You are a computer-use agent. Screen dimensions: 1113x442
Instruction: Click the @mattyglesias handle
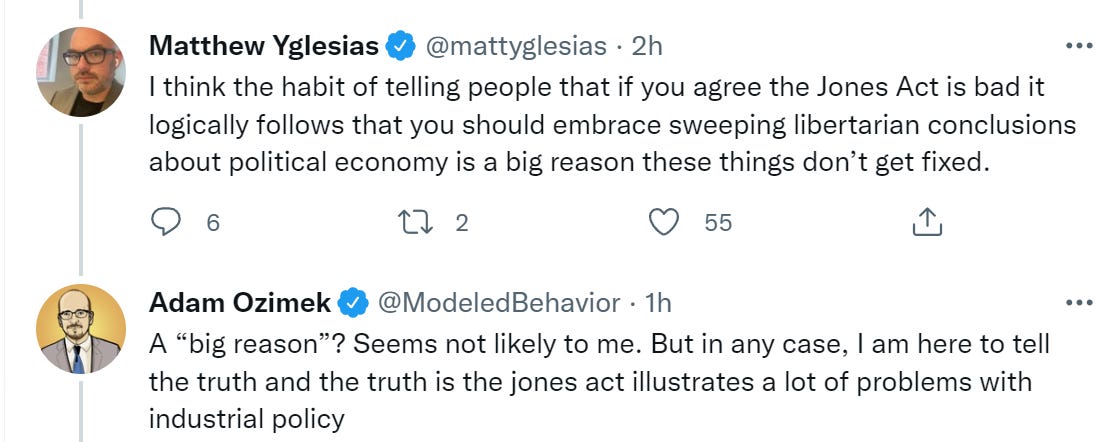(516, 46)
